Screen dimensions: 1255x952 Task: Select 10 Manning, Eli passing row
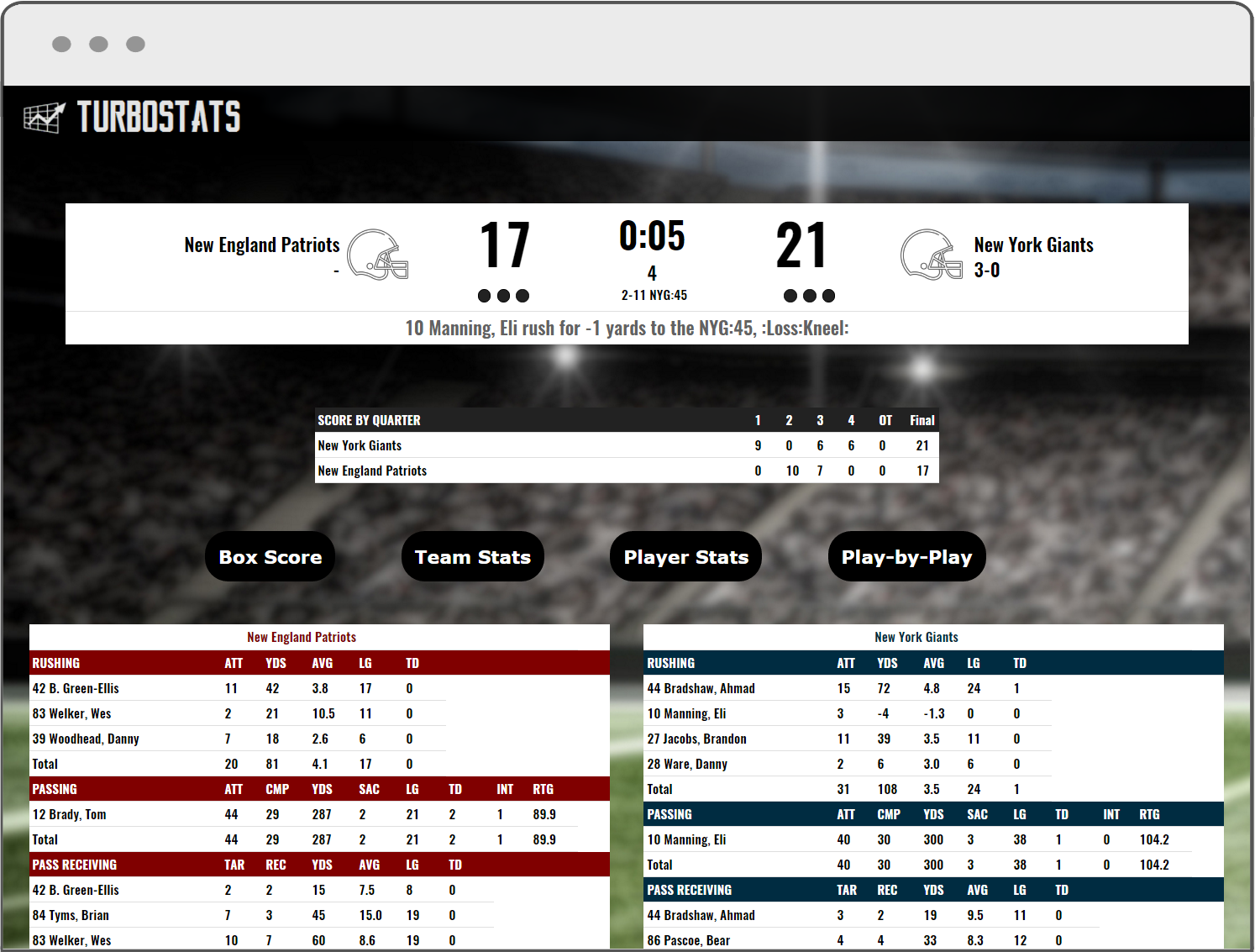[x=917, y=839]
